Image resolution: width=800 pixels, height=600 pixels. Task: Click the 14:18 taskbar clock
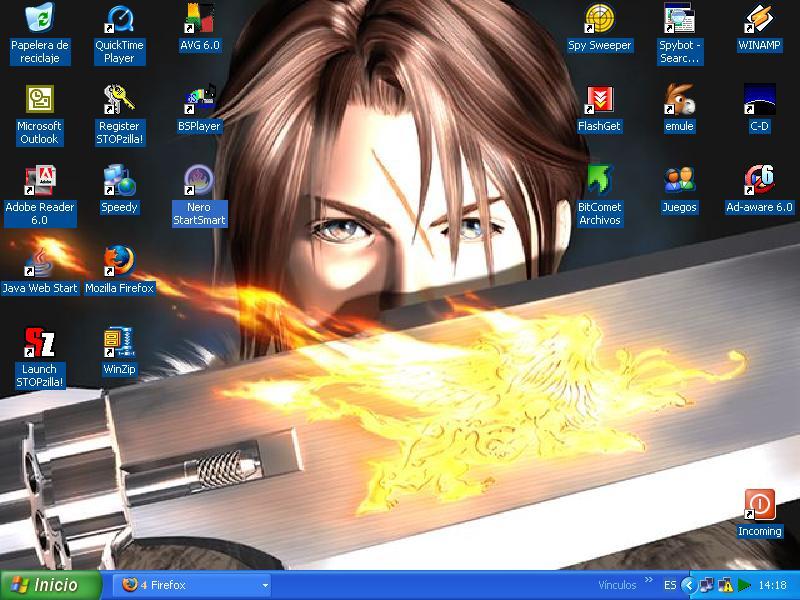[772, 585]
